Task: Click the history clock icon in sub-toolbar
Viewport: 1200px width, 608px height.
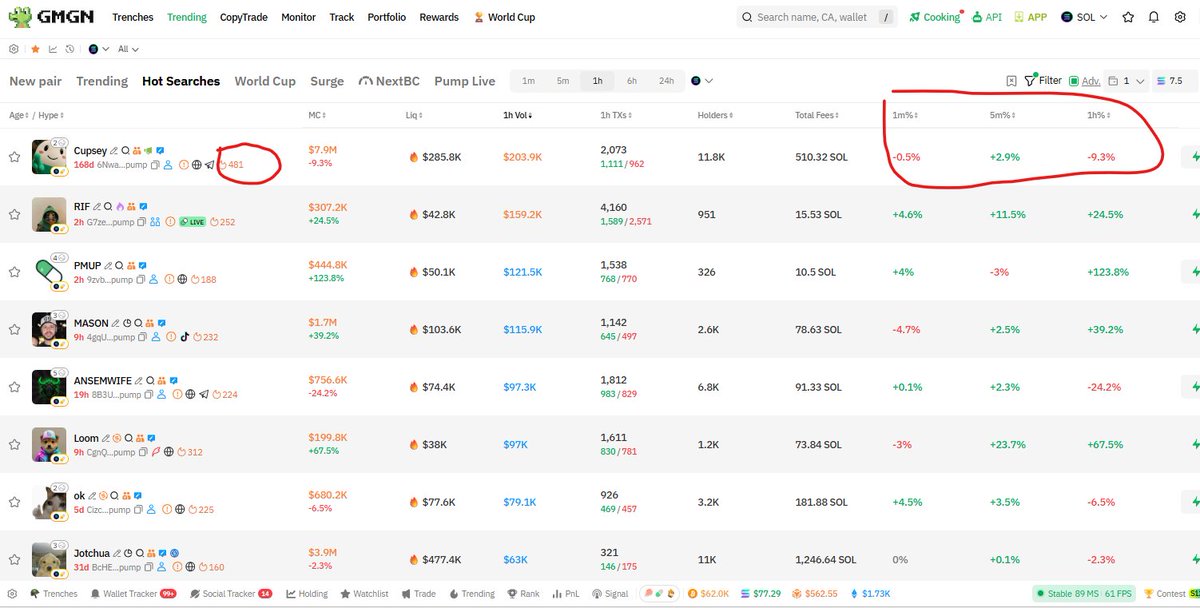Action: point(69,48)
